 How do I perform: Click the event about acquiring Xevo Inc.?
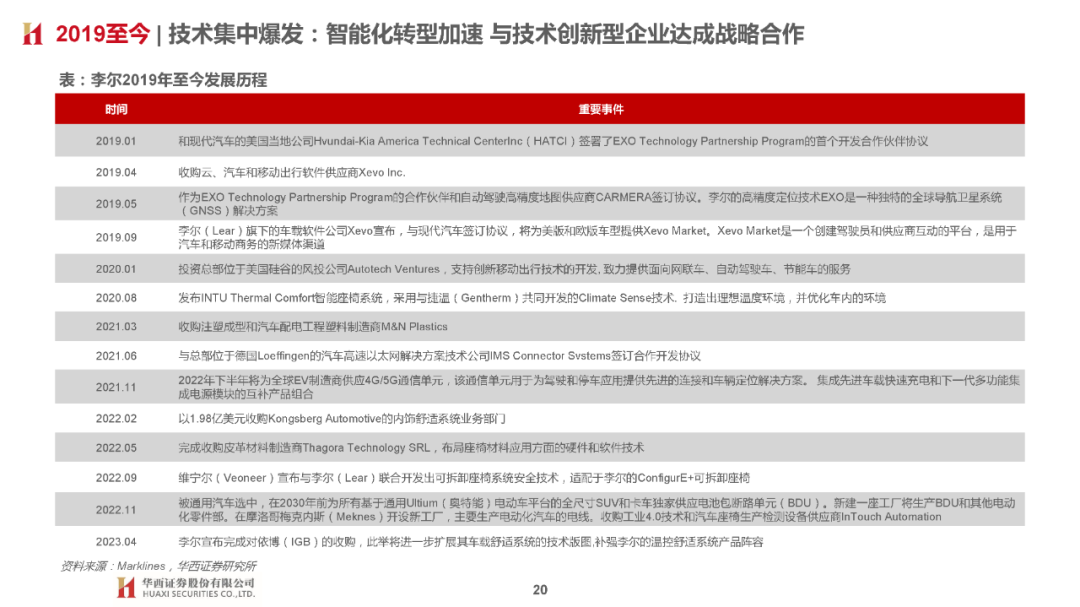[x=292, y=172]
